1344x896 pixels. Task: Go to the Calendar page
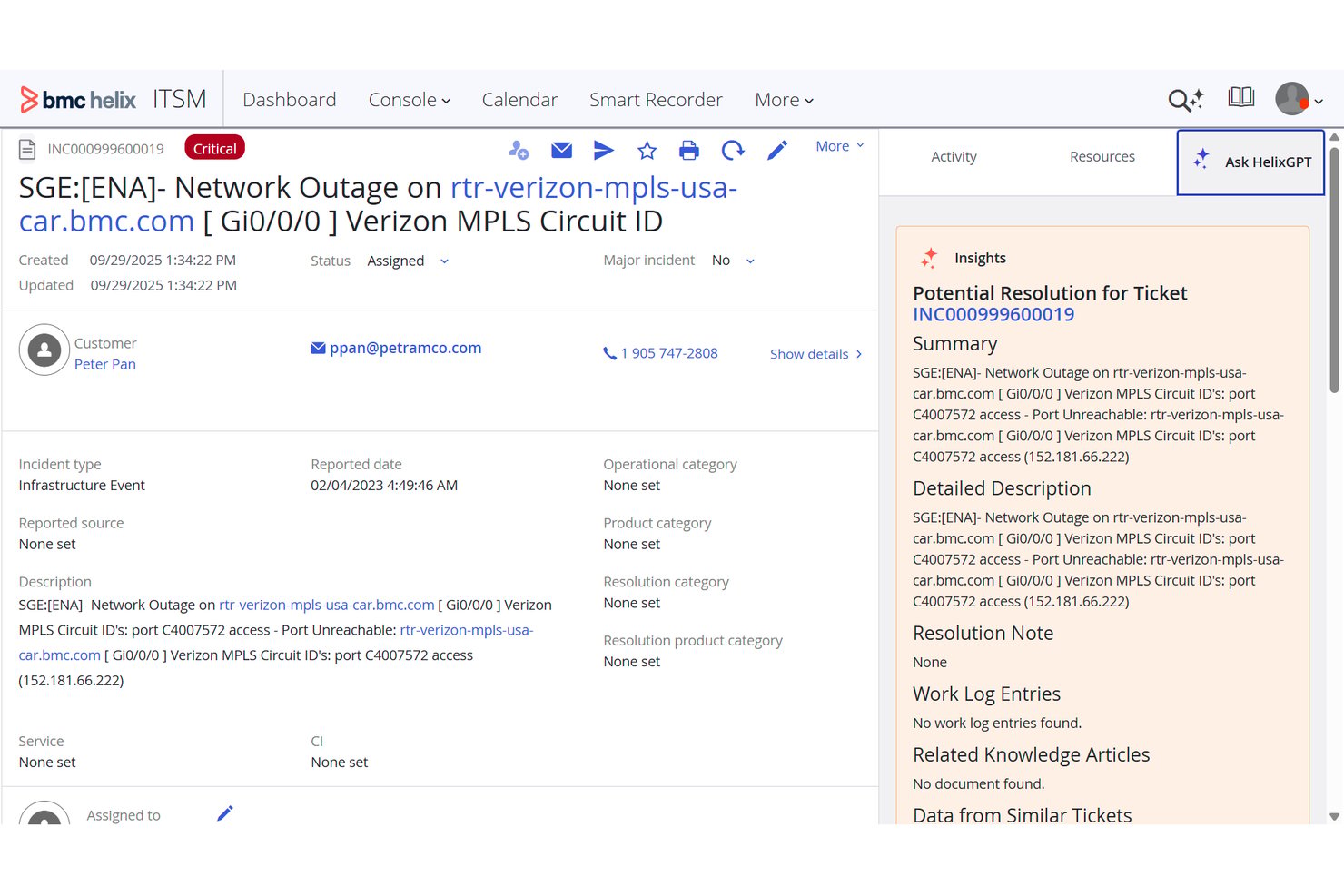pyautogui.click(x=519, y=100)
